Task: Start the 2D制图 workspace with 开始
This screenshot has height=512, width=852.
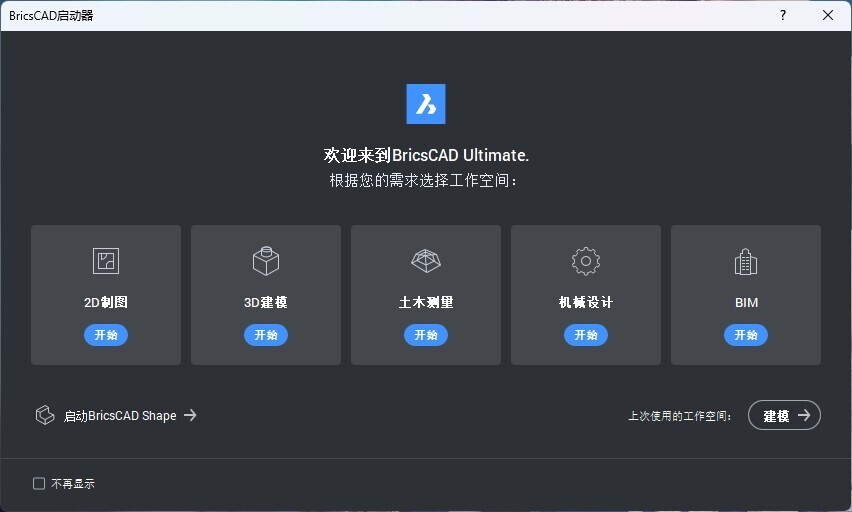Action: click(106, 335)
